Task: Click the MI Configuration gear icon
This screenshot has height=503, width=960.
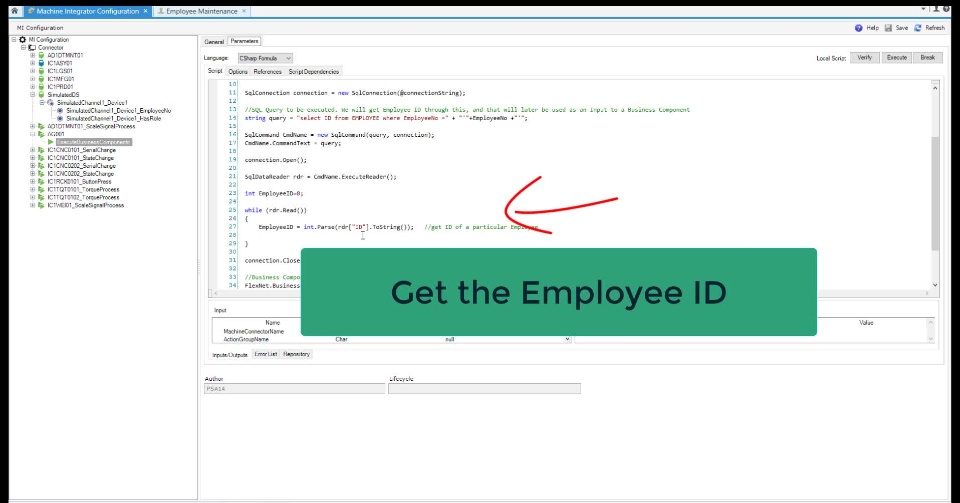Action: pos(23,40)
